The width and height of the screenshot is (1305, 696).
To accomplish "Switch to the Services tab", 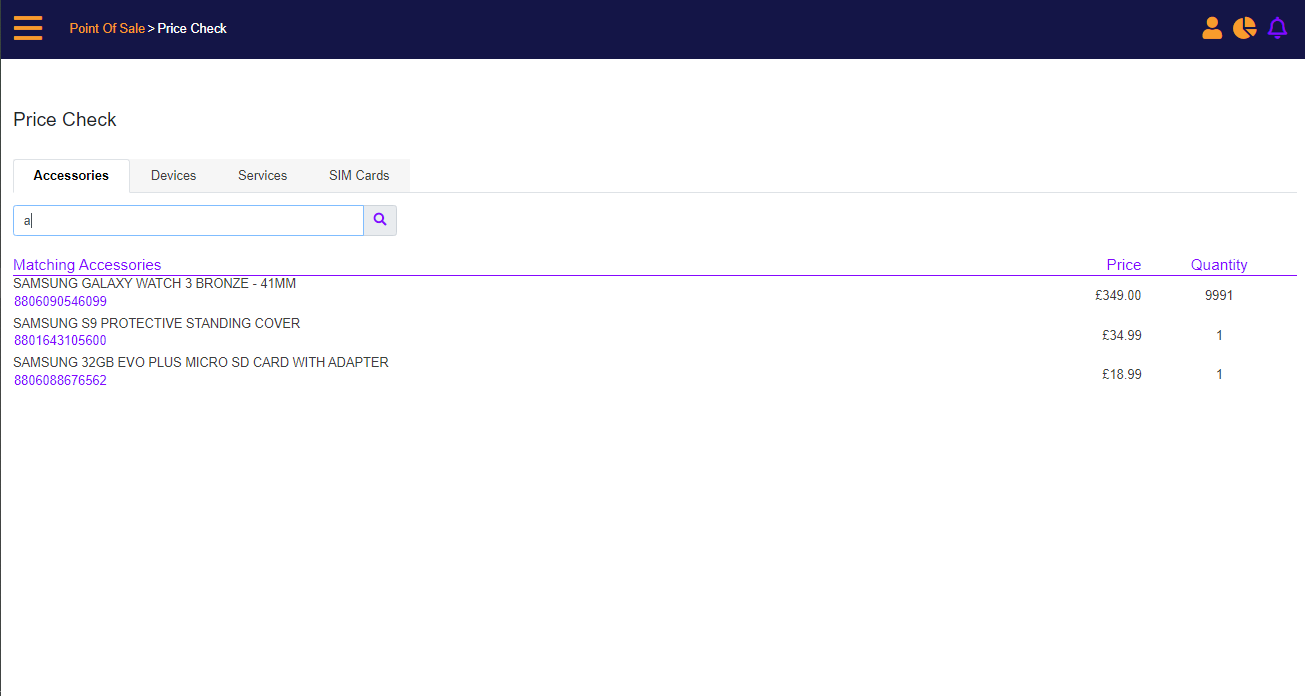I will pyautogui.click(x=263, y=175).
